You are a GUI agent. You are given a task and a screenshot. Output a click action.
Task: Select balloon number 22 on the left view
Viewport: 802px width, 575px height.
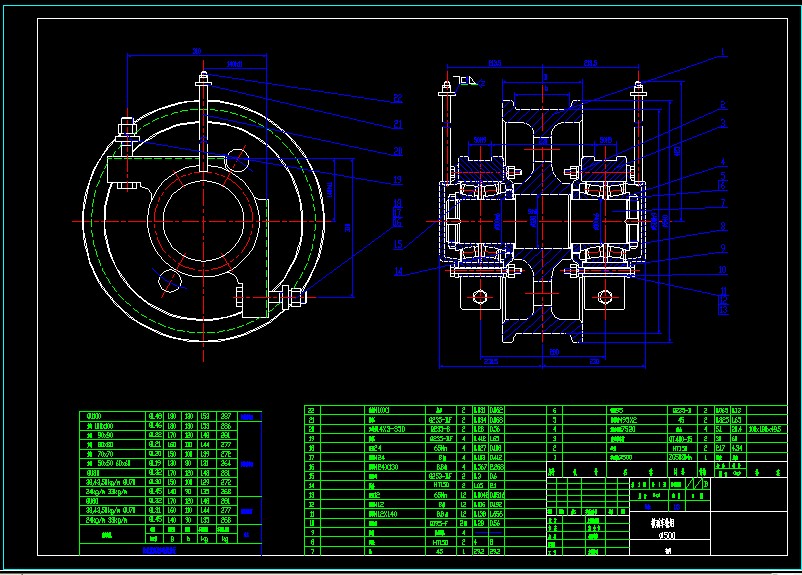click(x=397, y=99)
